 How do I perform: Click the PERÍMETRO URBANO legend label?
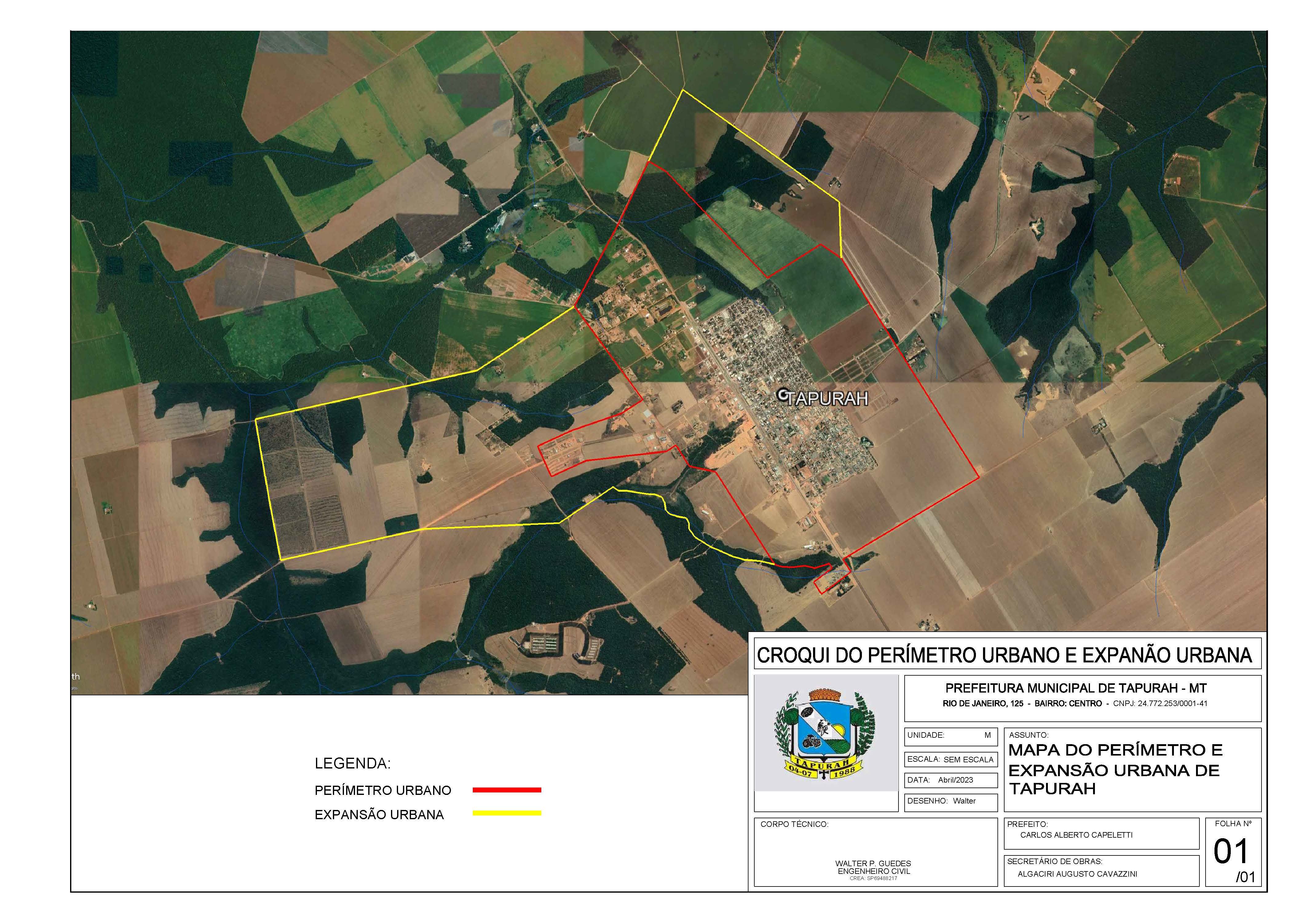382,790
